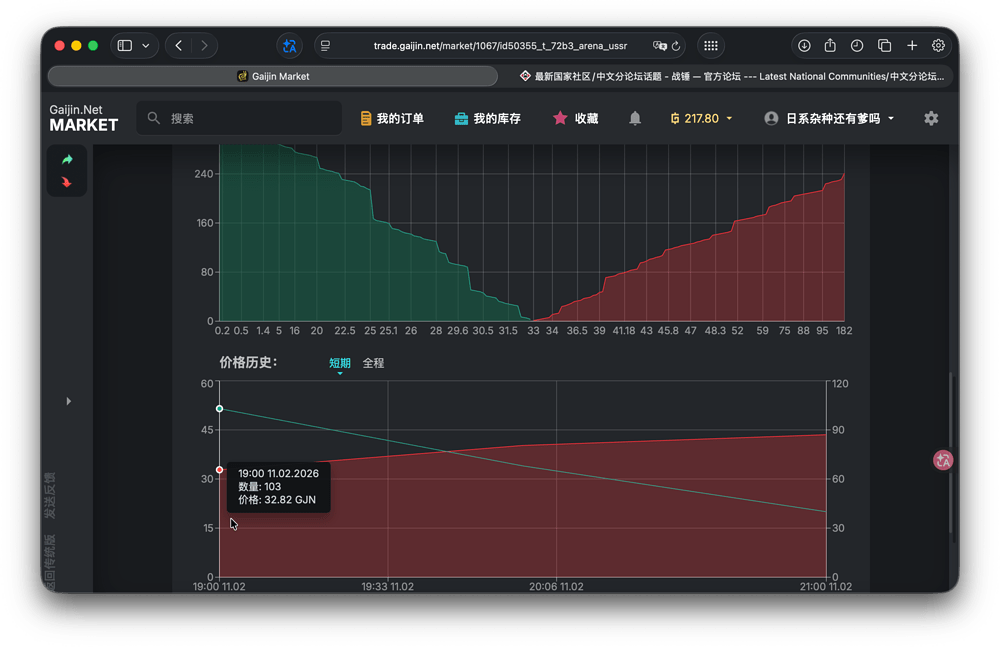Select the 短期 price history tab
Screen dimensions: 1000x647
click(x=340, y=363)
